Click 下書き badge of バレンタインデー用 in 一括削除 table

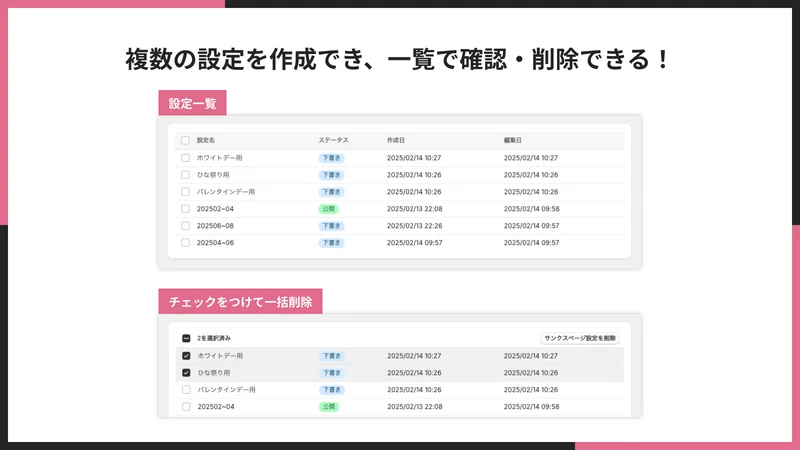point(332,390)
